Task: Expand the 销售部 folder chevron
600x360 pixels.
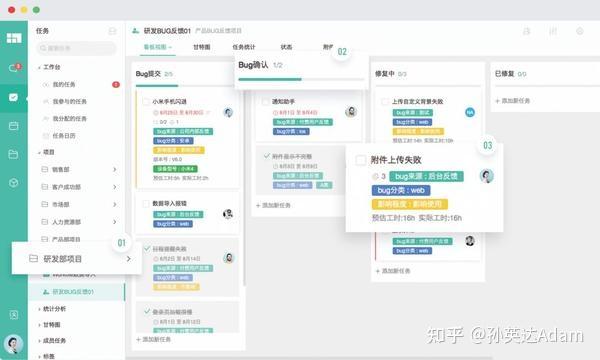Action: click(x=114, y=169)
